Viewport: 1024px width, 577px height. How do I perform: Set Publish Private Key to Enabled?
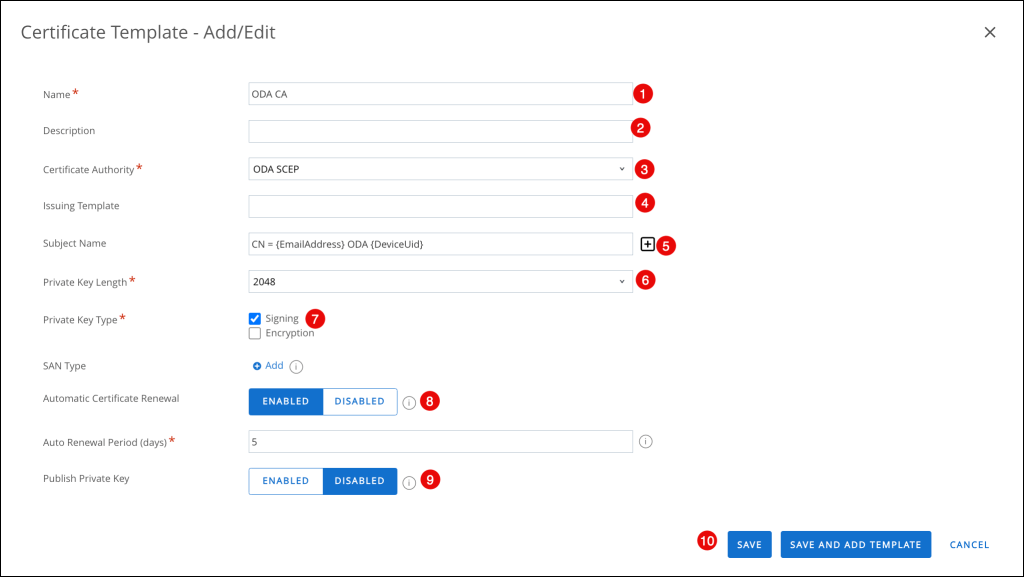click(286, 481)
